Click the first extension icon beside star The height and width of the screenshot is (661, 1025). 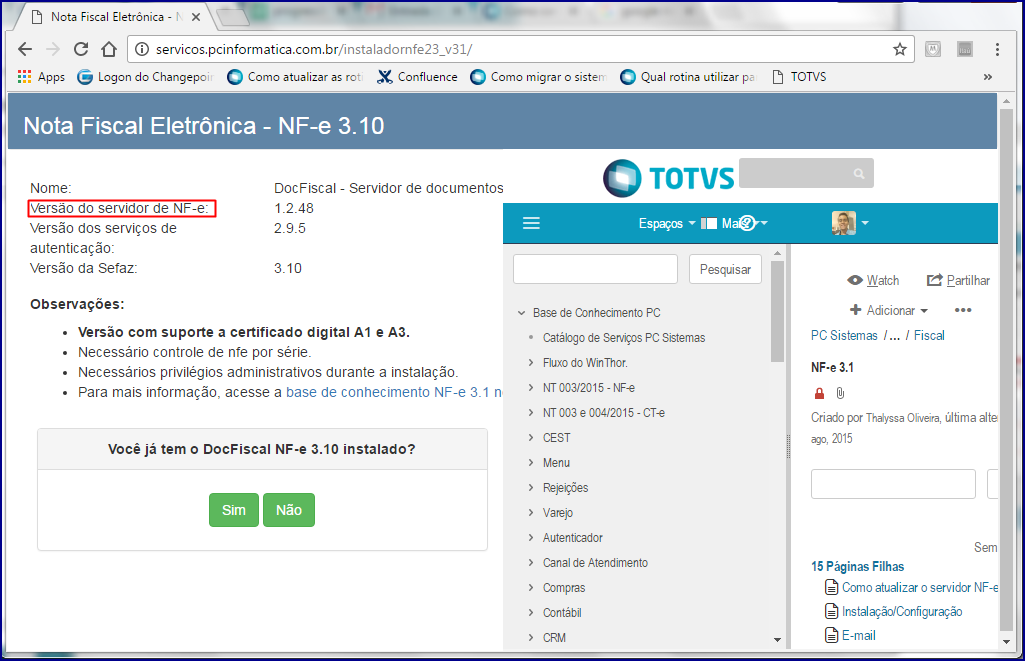(933, 49)
